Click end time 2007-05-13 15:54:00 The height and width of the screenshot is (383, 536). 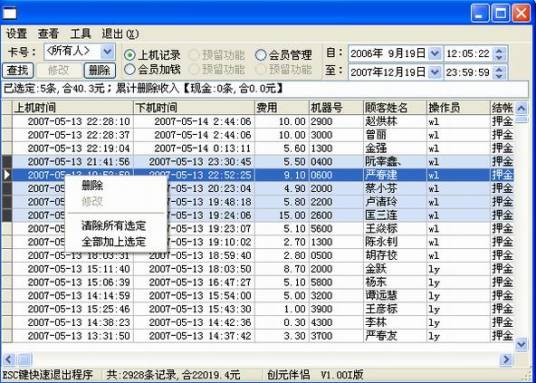(x=200, y=296)
